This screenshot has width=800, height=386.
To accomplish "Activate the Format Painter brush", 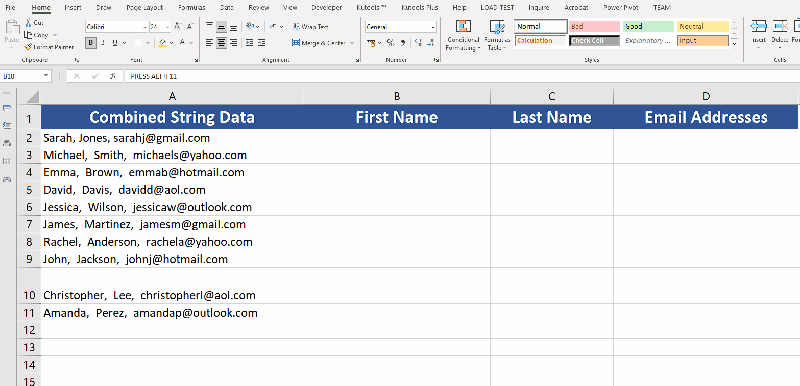I will click(29, 47).
